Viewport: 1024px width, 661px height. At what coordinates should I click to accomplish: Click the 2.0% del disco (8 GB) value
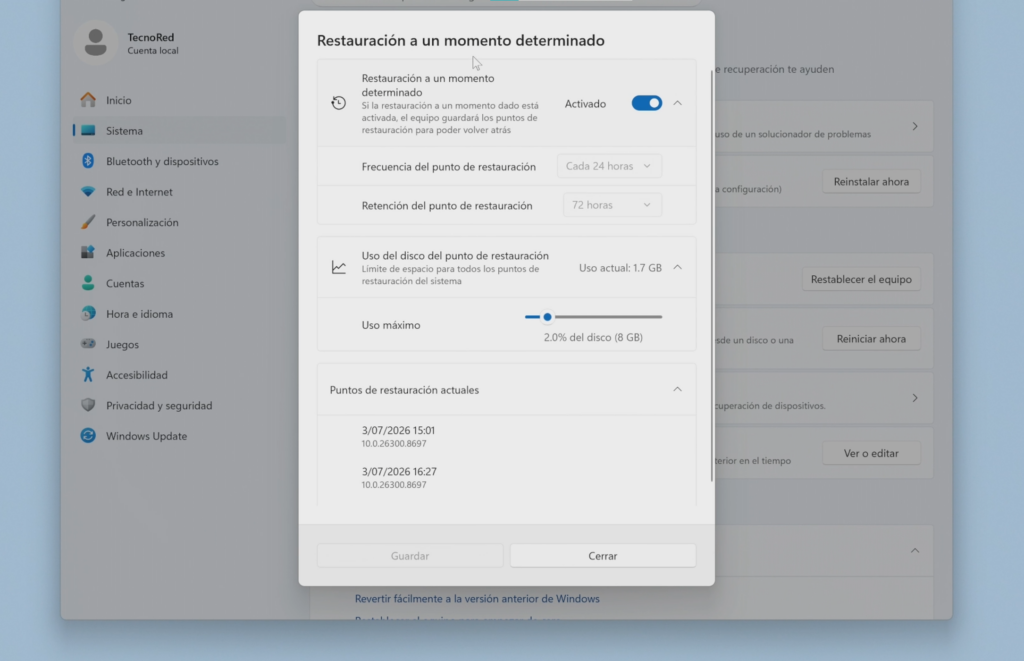pos(593,337)
